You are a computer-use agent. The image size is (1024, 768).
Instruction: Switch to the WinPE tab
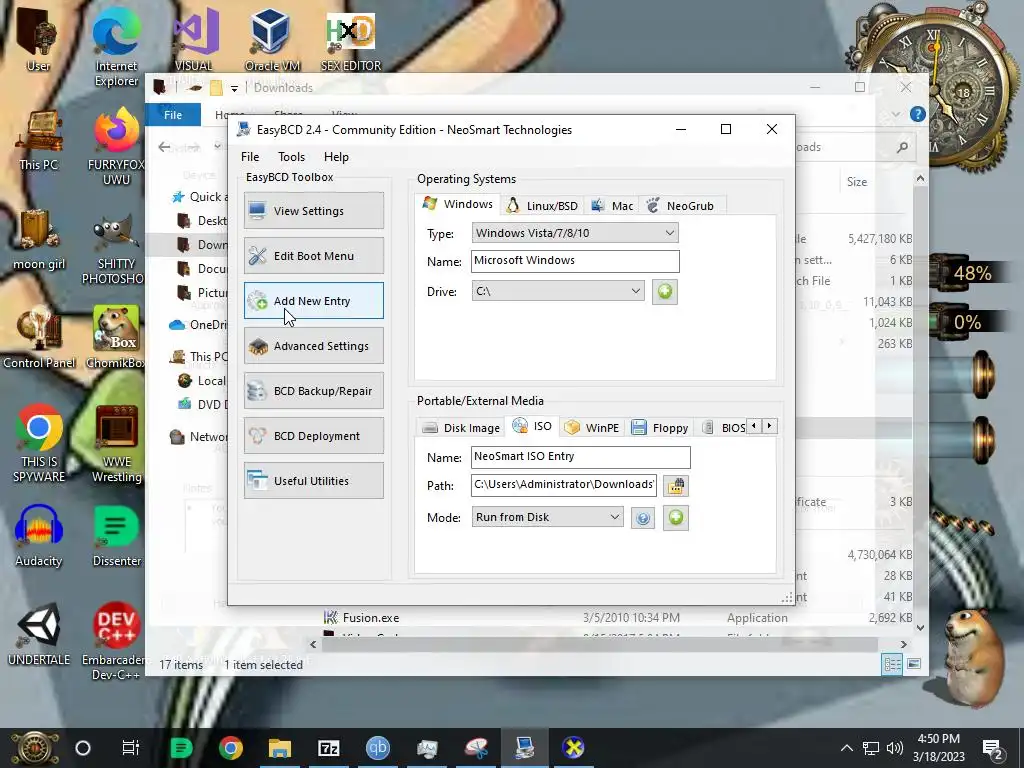592,428
